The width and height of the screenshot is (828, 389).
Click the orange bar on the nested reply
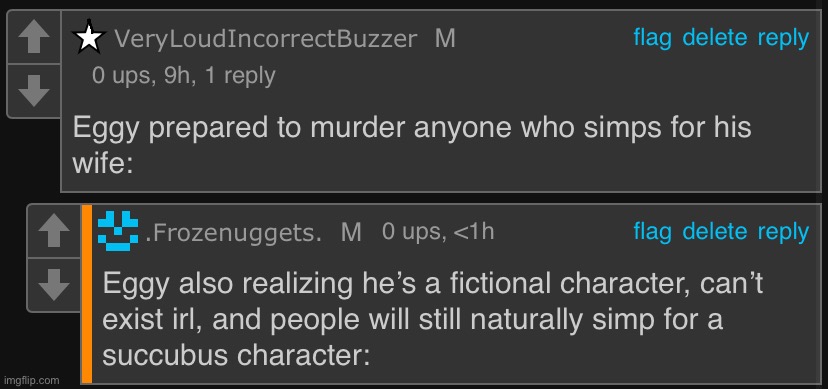point(87,294)
